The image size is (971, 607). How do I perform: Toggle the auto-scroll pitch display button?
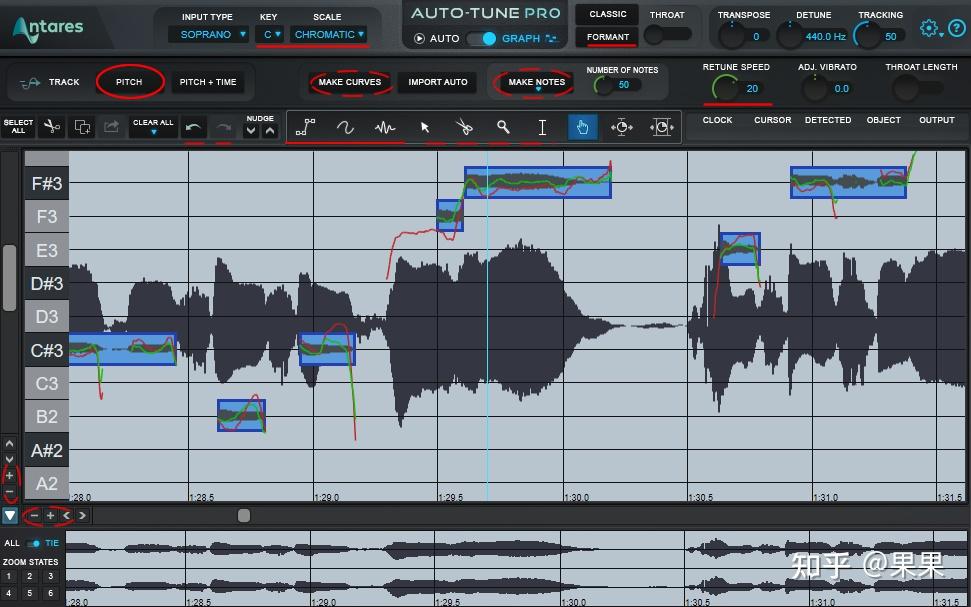pyautogui.click(x=661, y=128)
